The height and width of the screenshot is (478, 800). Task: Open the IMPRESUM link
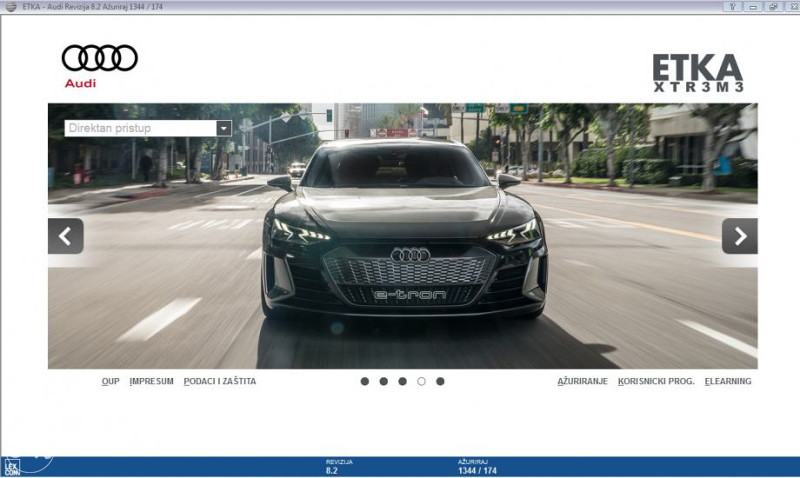(x=152, y=381)
